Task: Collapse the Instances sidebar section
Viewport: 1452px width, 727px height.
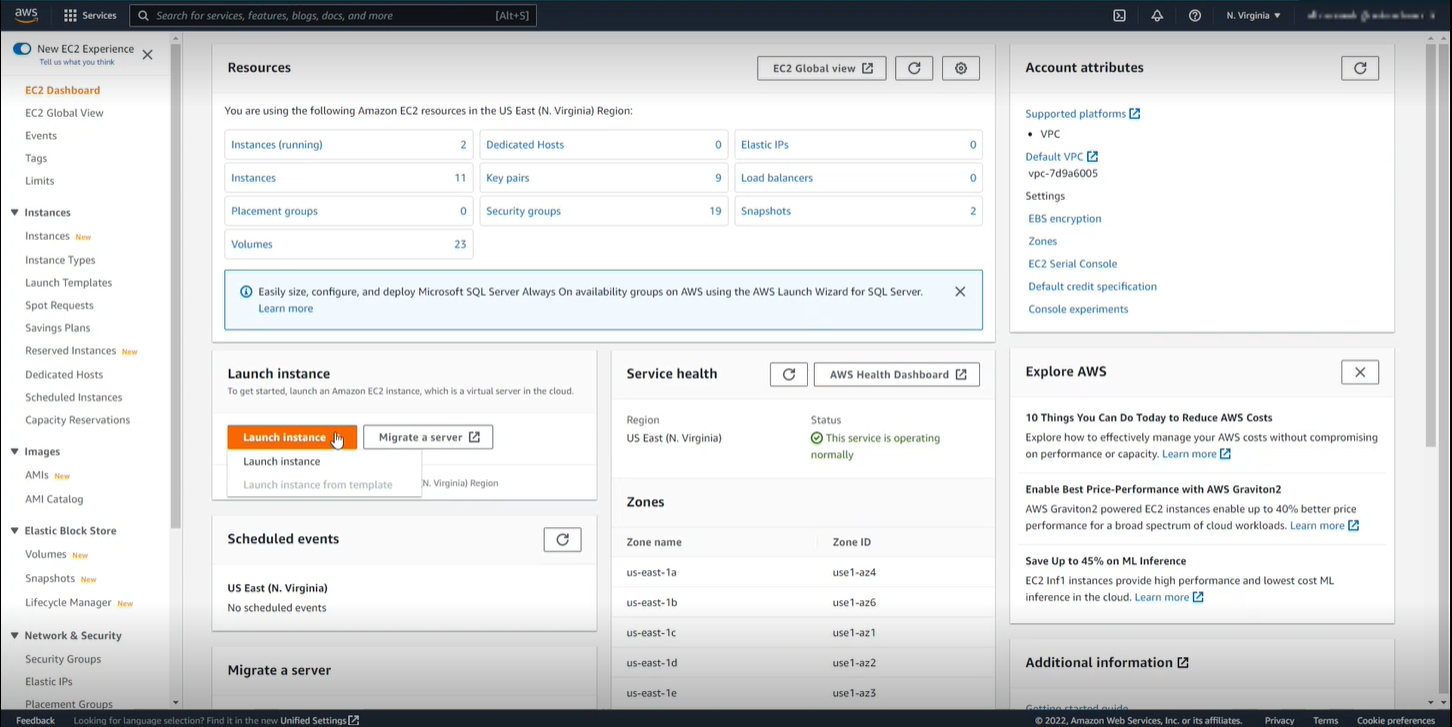Action: (15, 212)
